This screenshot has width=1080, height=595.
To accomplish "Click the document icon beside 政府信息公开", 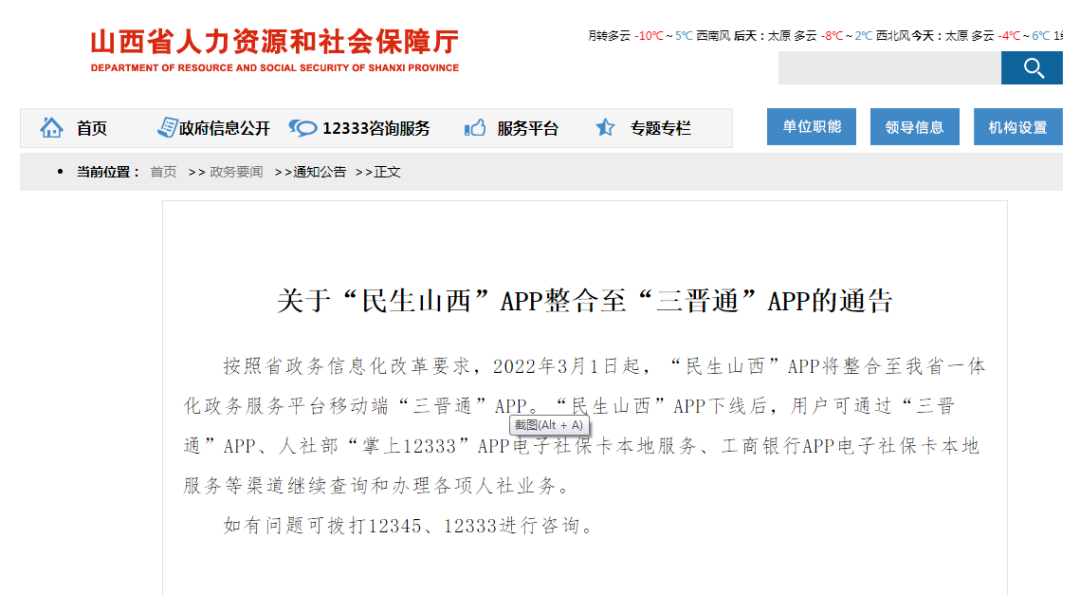I will coord(167,128).
